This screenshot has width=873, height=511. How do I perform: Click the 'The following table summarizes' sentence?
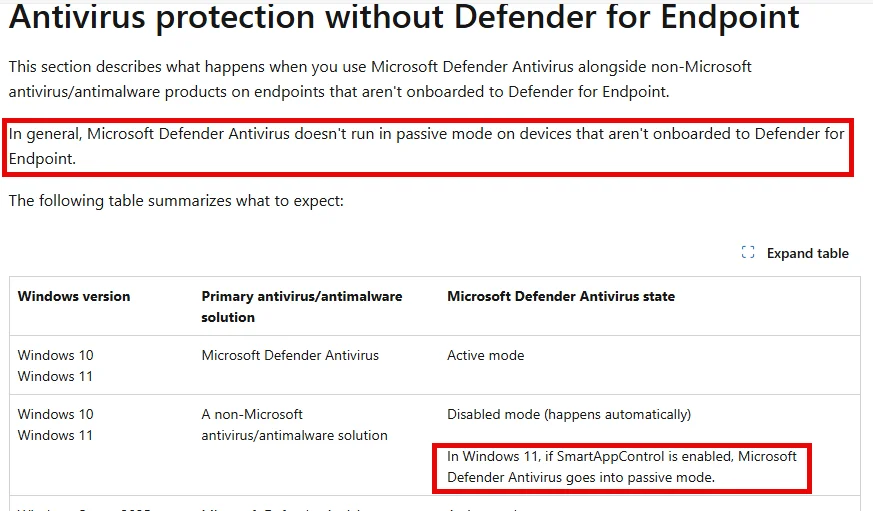point(176,201)
